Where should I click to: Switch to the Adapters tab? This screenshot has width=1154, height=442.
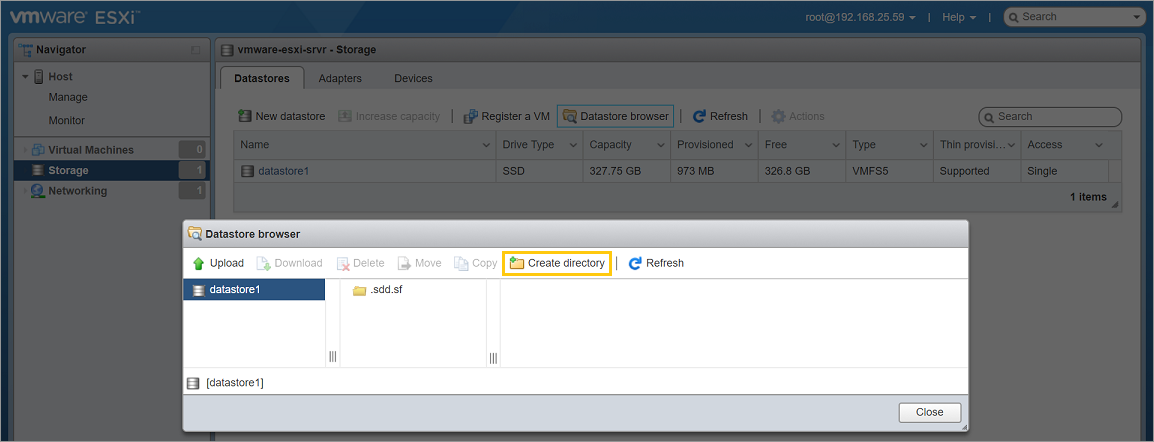[340, 78]
